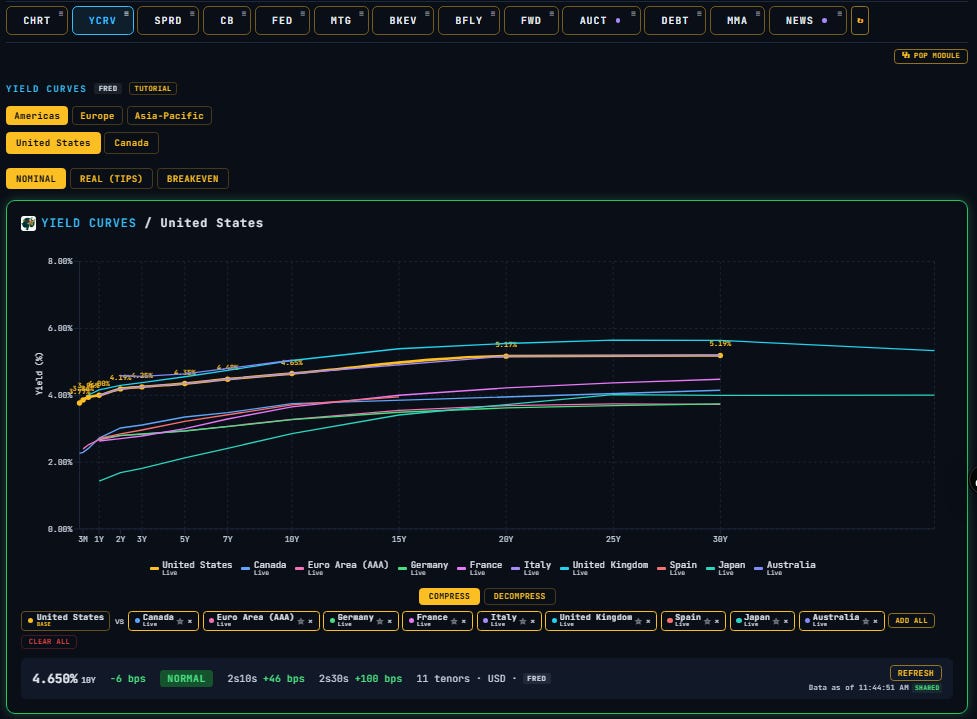Toggle Italy series in chart legend

point(531,566)
